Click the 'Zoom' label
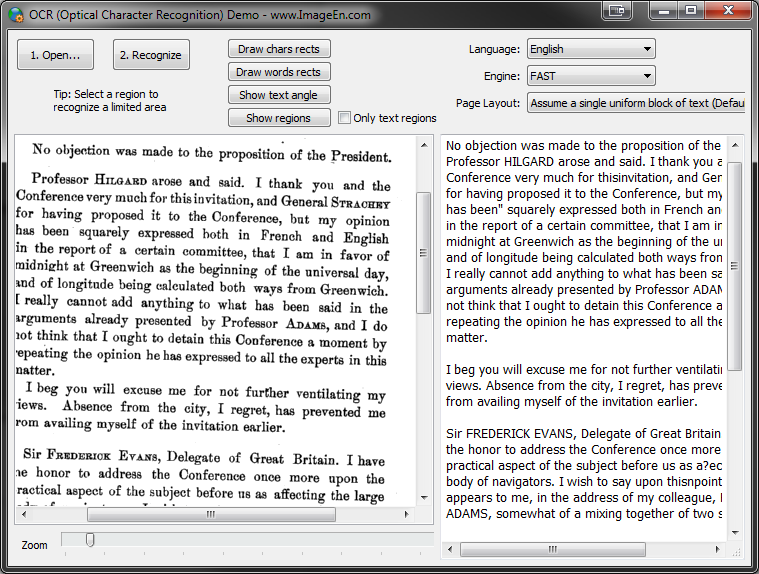 tap(34, 545)
